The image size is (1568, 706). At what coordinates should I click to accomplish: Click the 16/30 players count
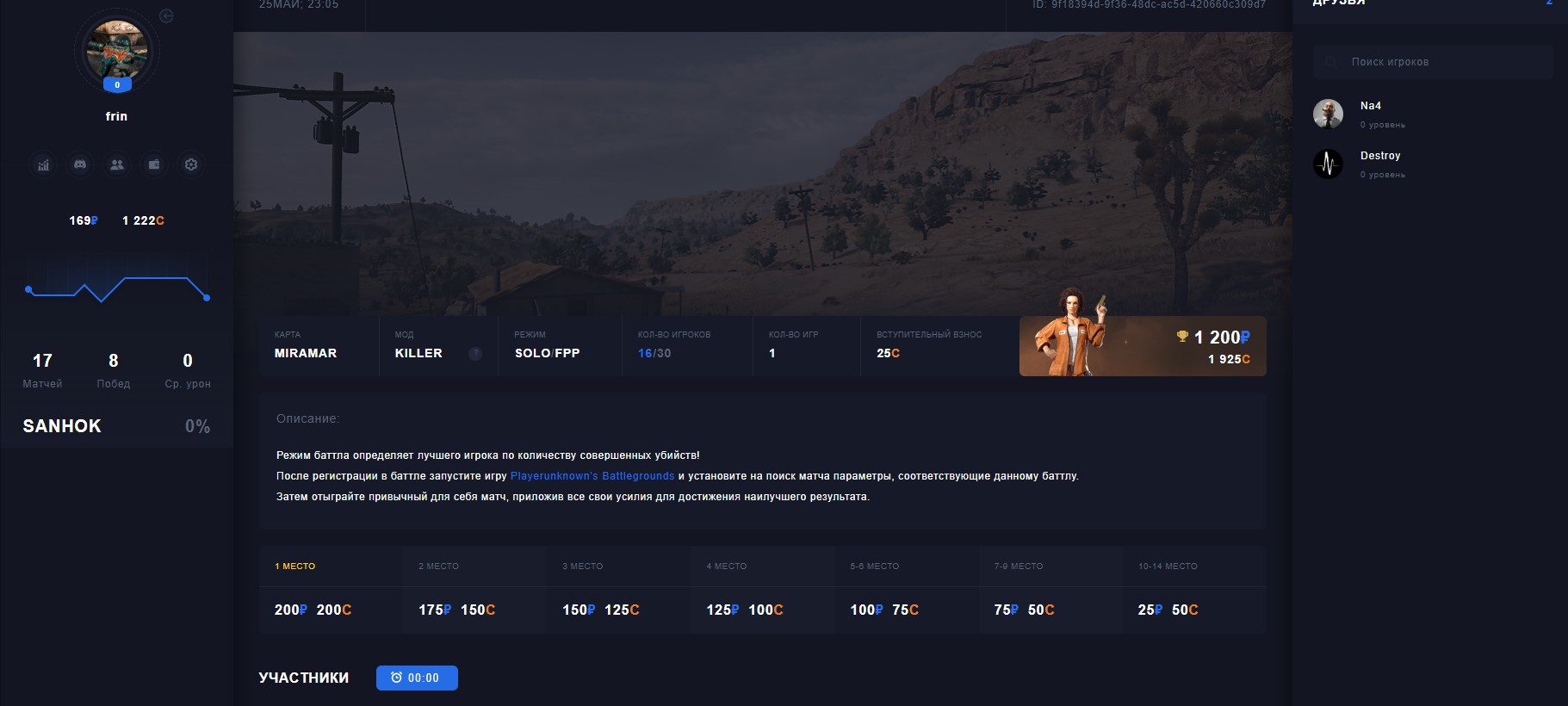point(654,353)
